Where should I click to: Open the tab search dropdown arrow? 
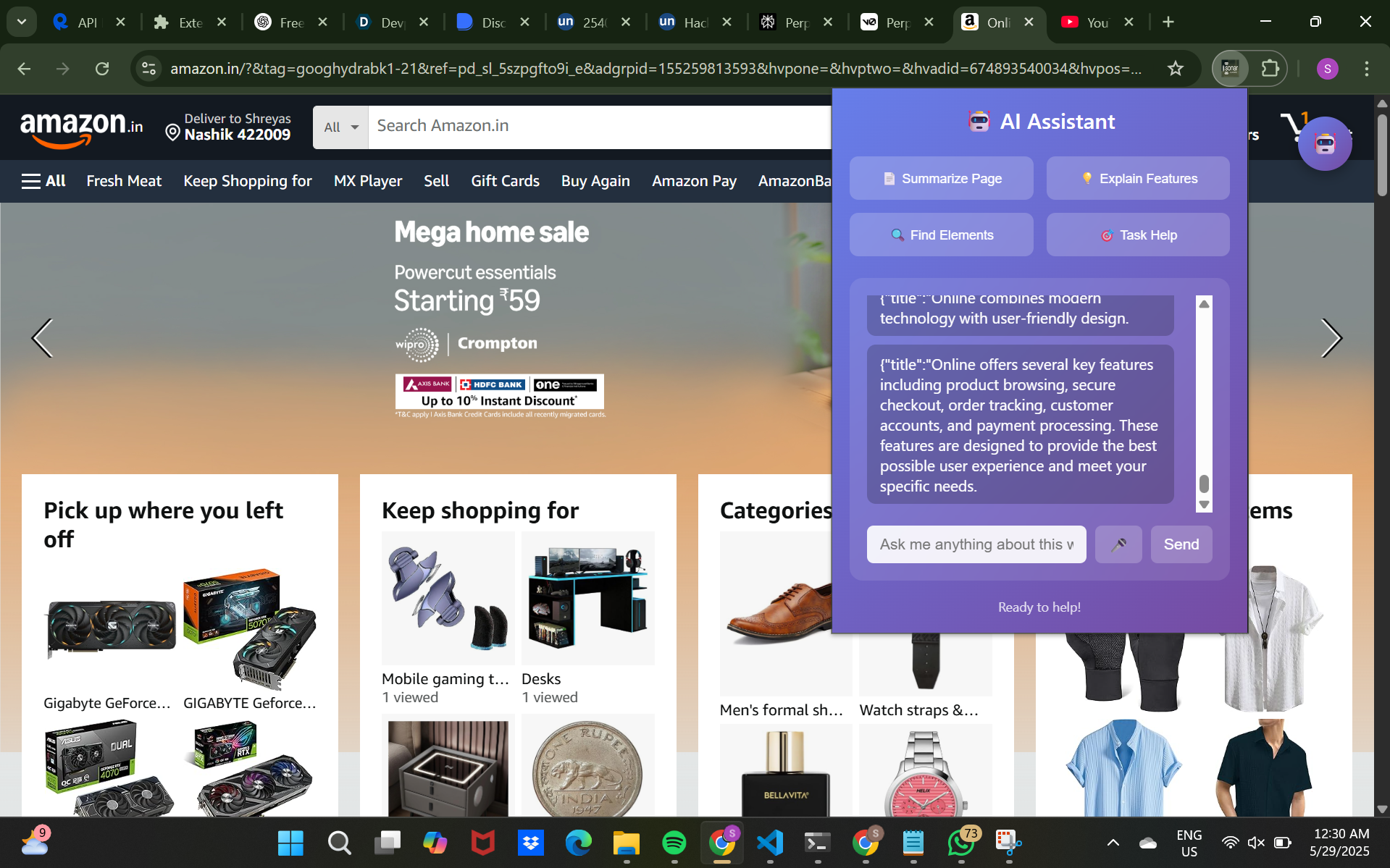coord(22,22)
